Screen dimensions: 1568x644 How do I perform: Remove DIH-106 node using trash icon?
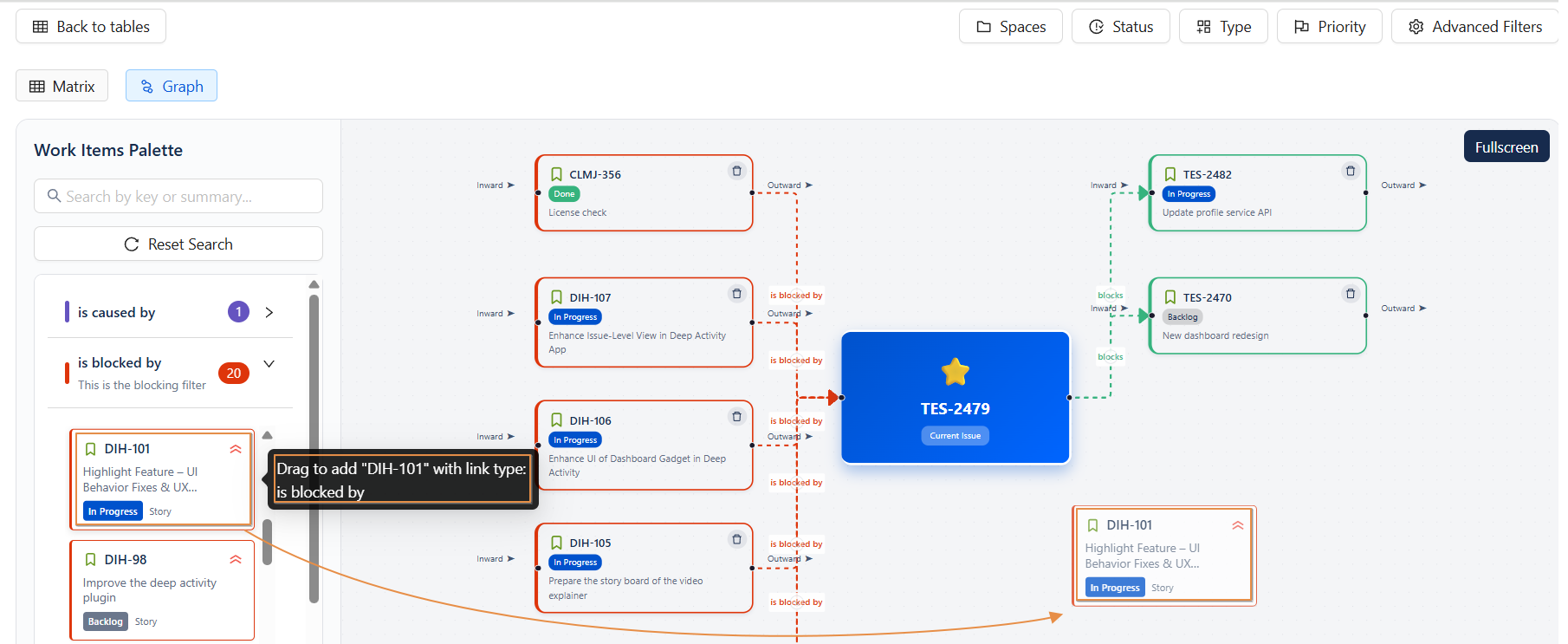pyautogui.click(x=736, y=417)
